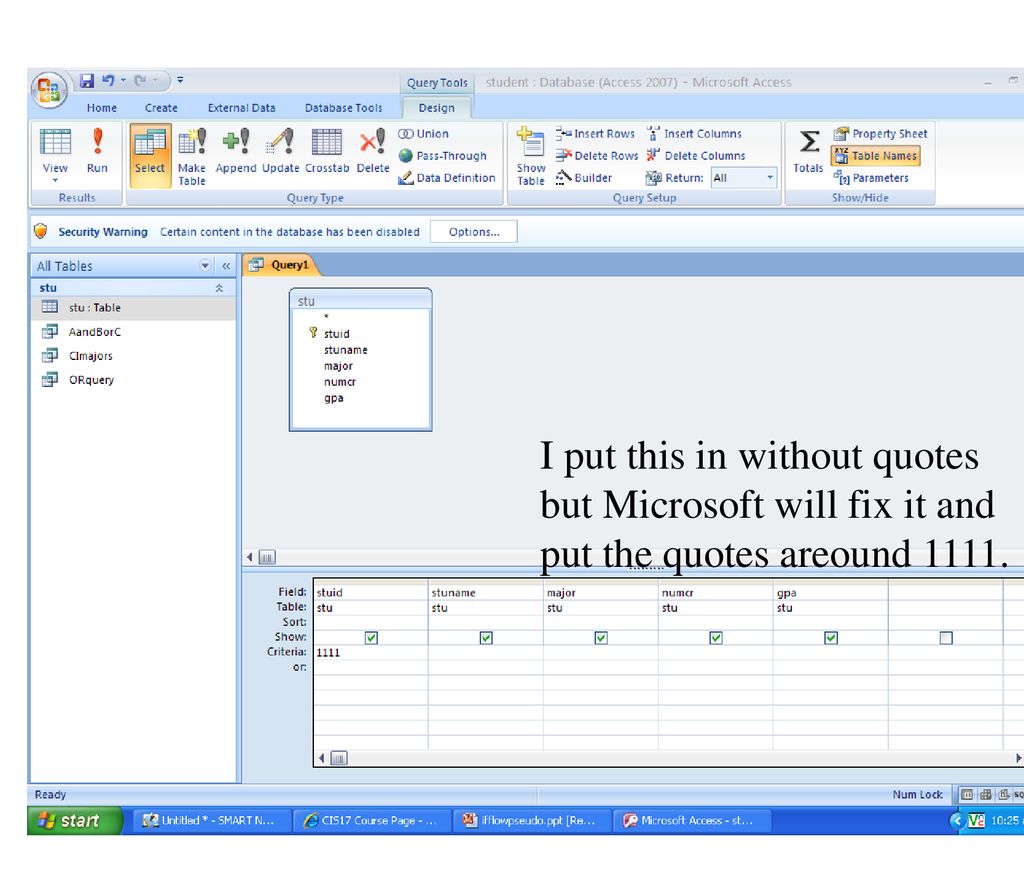The image size is (1024, 874).
Task: Select gpa field in stu table box
Action: tap(333, 398)
